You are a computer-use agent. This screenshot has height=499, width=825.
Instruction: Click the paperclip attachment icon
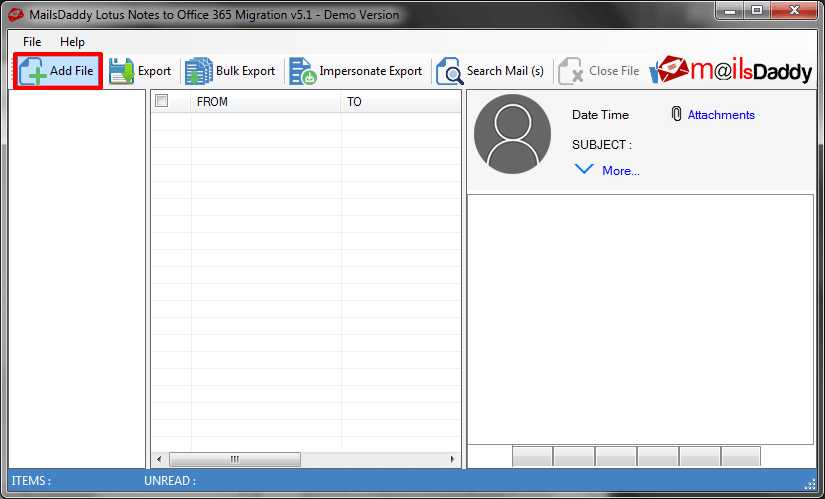coord(677,114)
